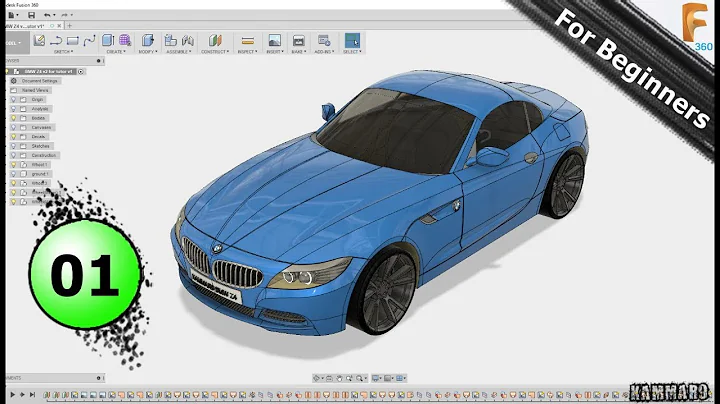Click the Save icon in the quick access bar
Screen dimensions: 720x404
31,15
